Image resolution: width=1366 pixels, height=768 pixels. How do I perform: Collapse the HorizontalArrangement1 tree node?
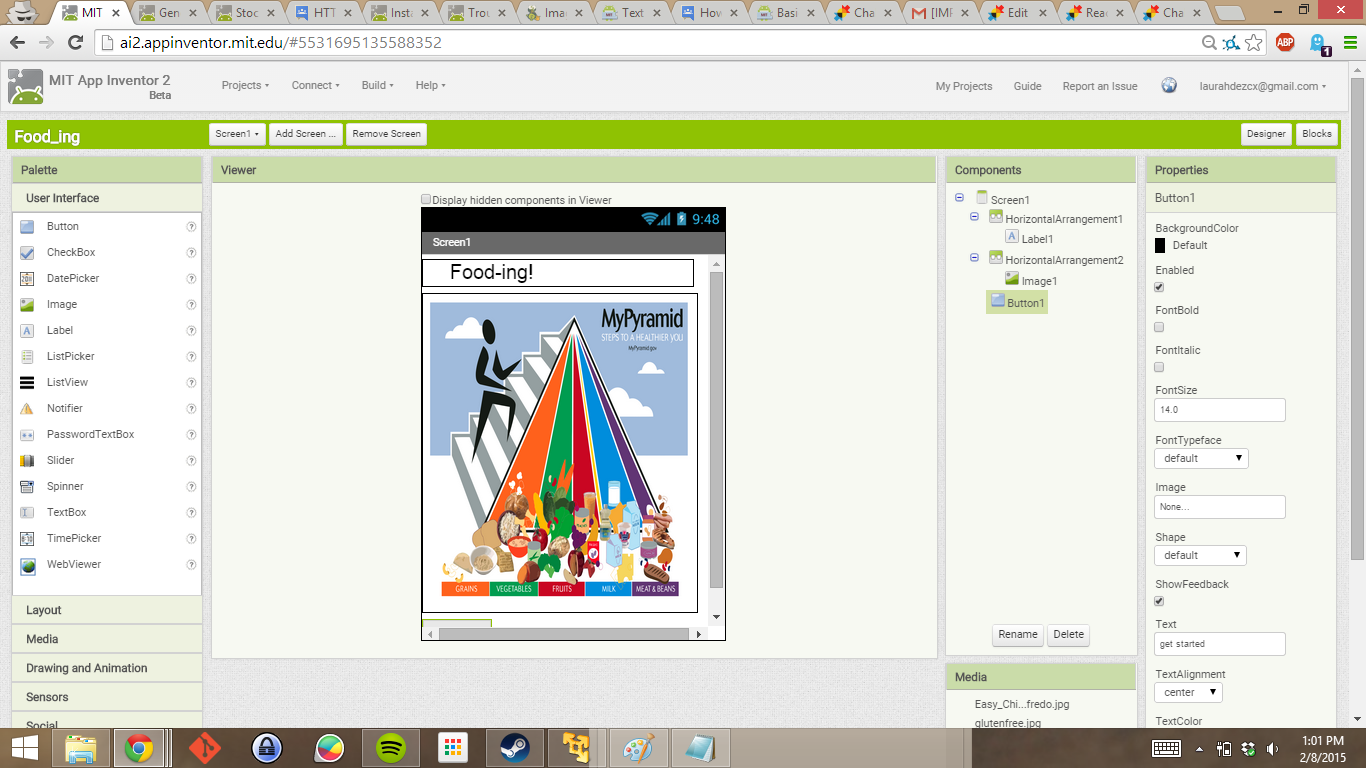coord(974,217)
